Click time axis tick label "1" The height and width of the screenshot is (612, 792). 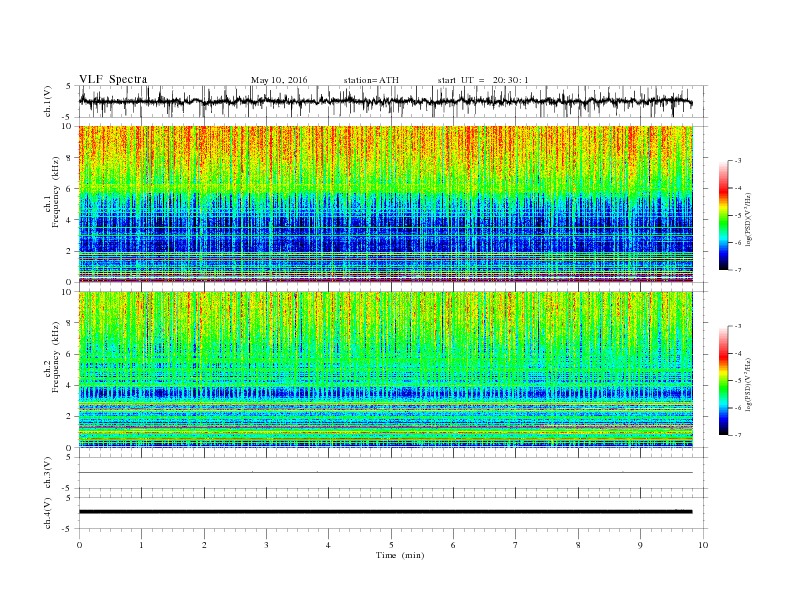pyautogui.click(x=141, y=545)
